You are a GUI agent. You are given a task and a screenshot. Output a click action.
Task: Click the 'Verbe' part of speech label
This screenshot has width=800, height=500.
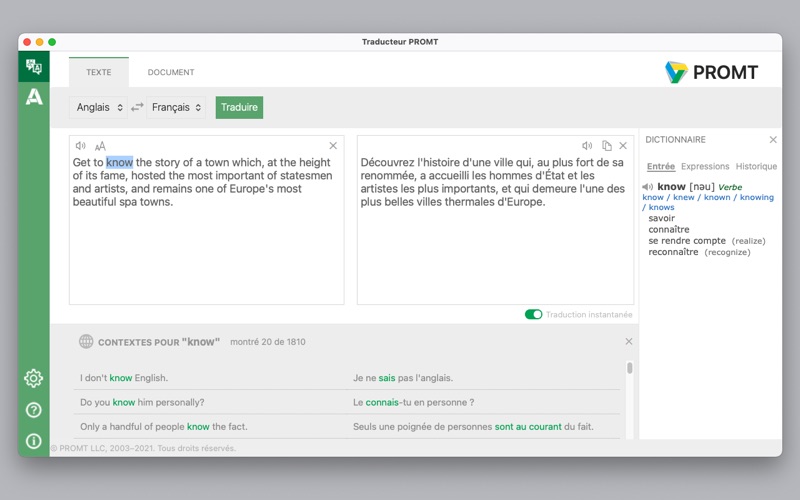click(730, 187)
